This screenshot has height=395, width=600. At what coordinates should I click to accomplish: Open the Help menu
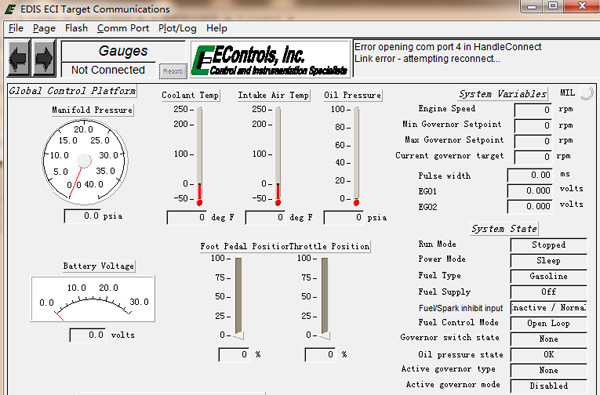(217, 28)
